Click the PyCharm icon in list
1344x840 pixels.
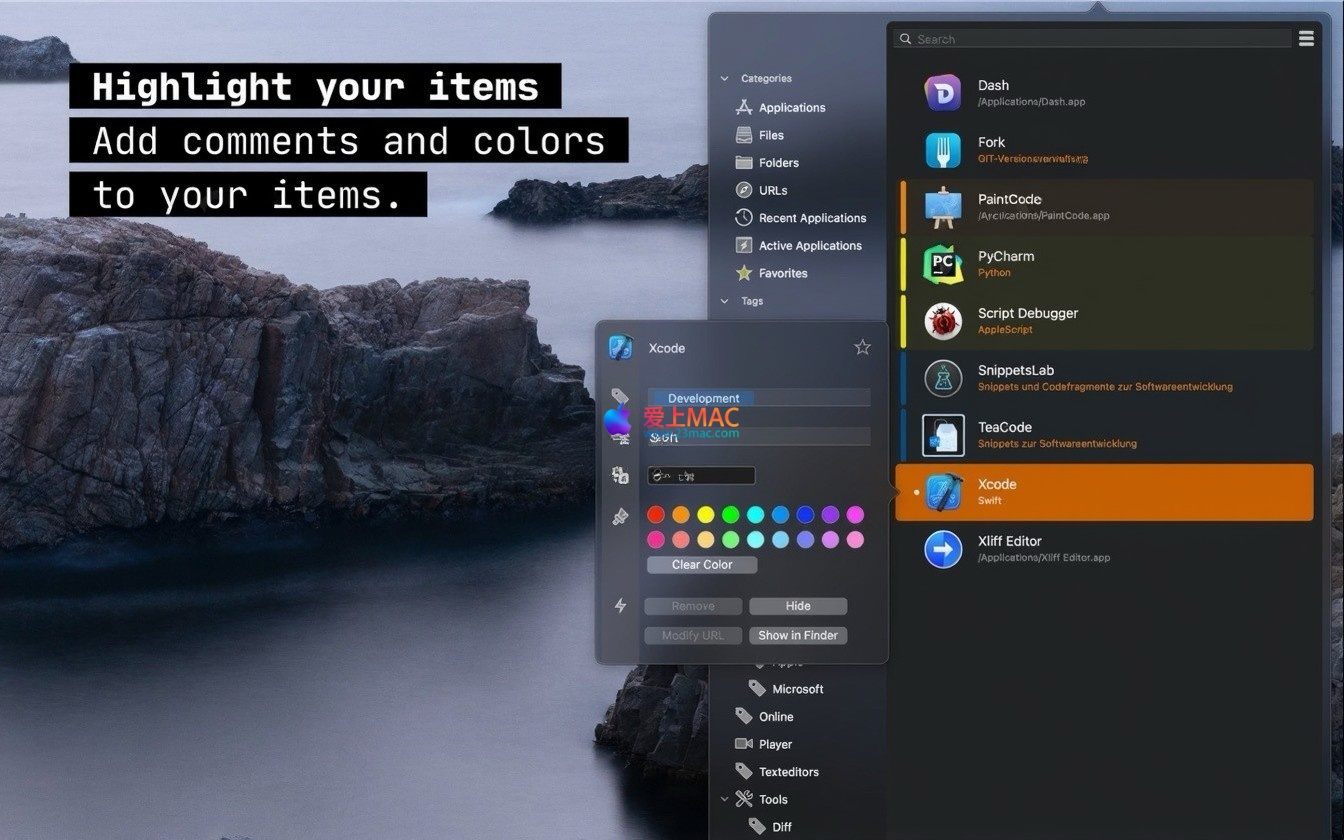tap(942, 264)
